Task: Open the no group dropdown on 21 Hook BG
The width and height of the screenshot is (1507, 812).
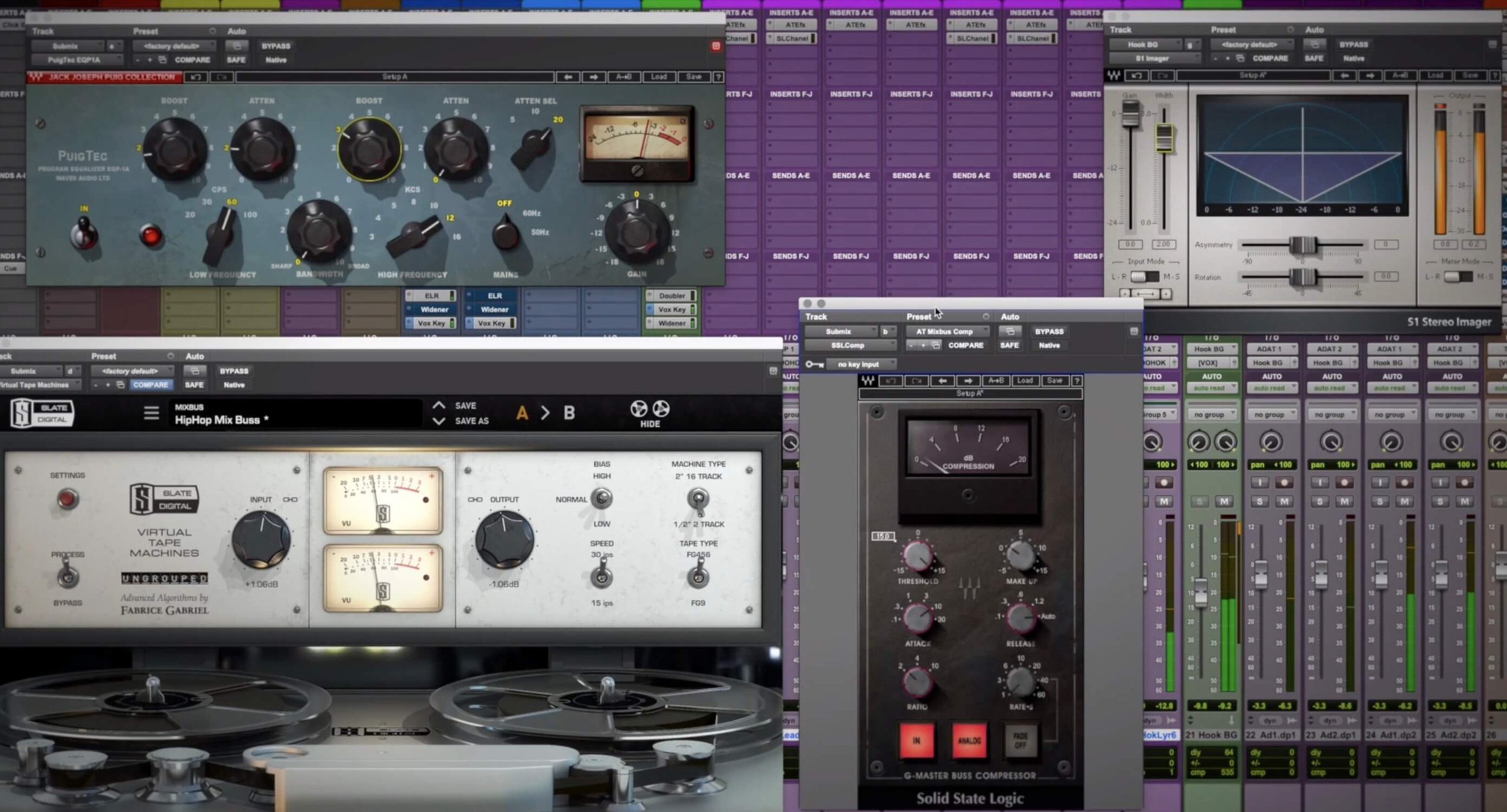Action: click(1212, 415)
